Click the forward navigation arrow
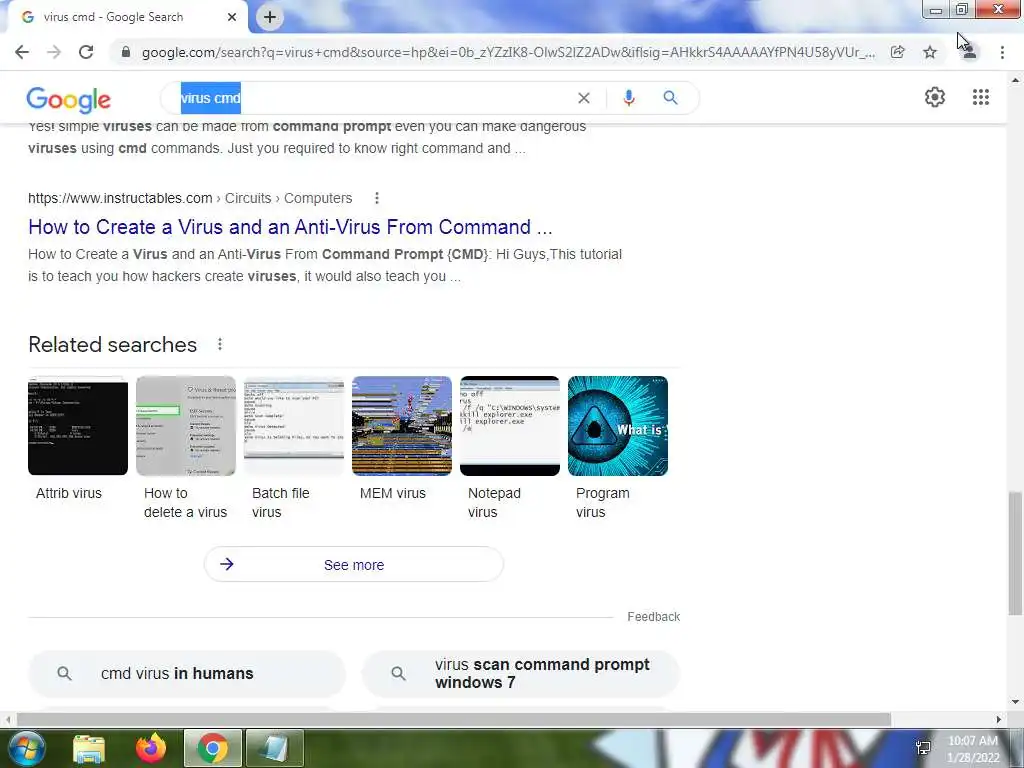 [54, 52]
